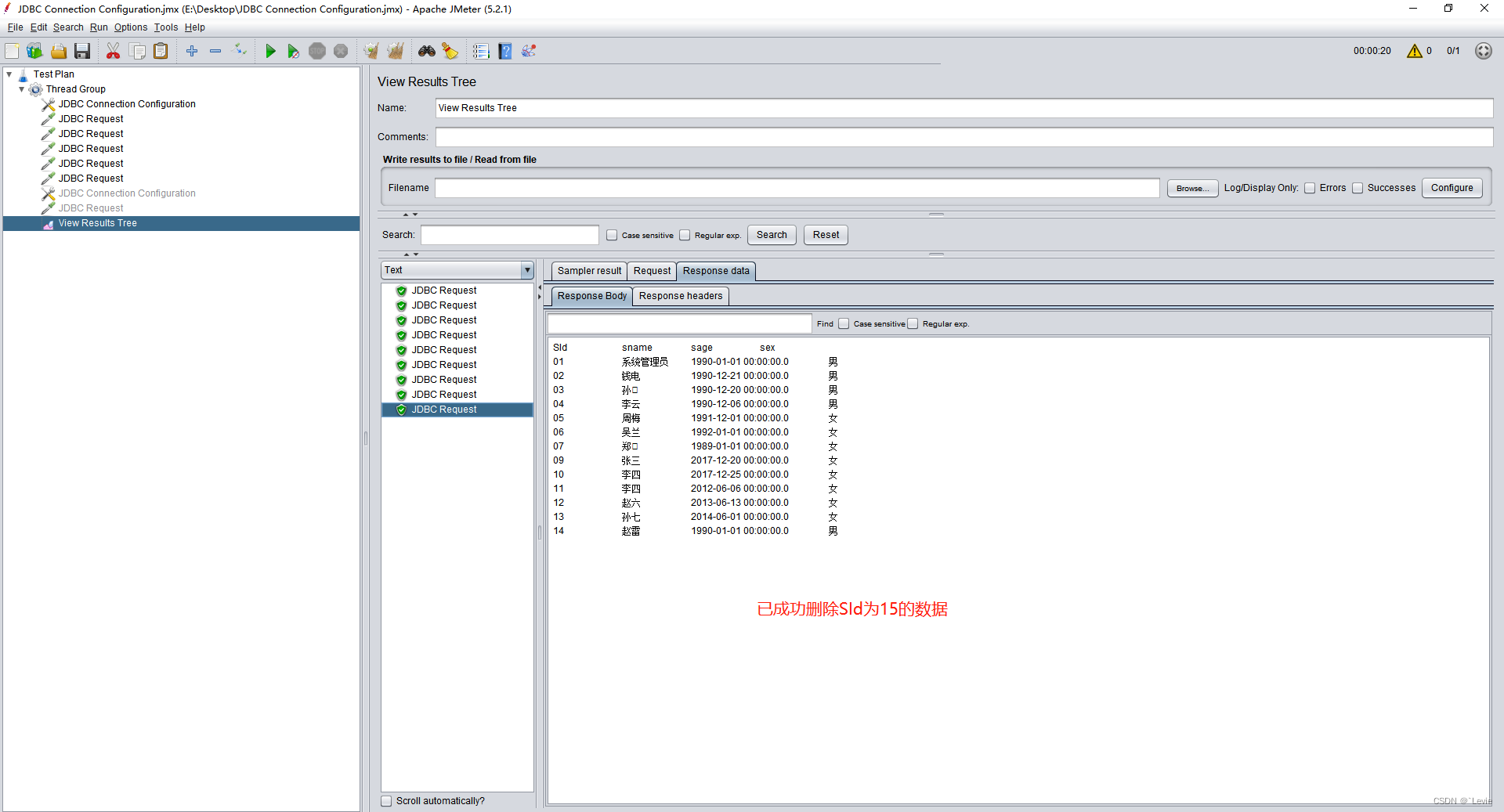Open the Options menu
This screenshot has width=1504, height=812.
click(x=130, y=27)
